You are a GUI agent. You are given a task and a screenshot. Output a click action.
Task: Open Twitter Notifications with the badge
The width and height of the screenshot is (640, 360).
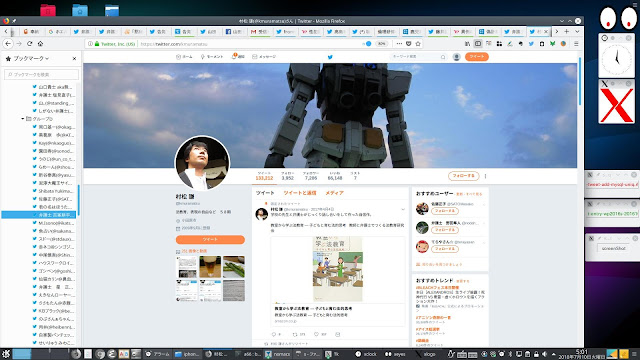coord(238,57)
